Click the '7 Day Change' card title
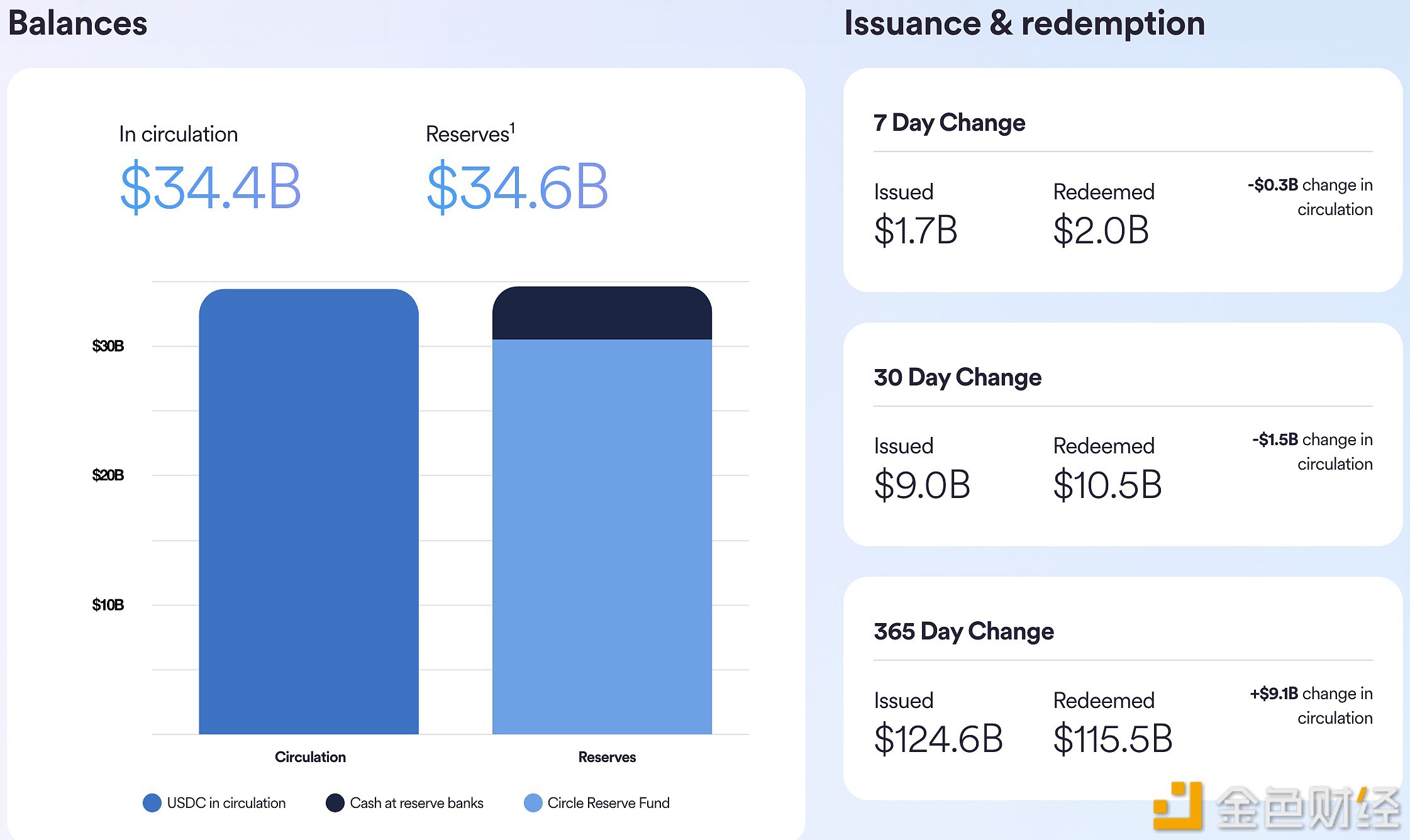 pos(950,123)
